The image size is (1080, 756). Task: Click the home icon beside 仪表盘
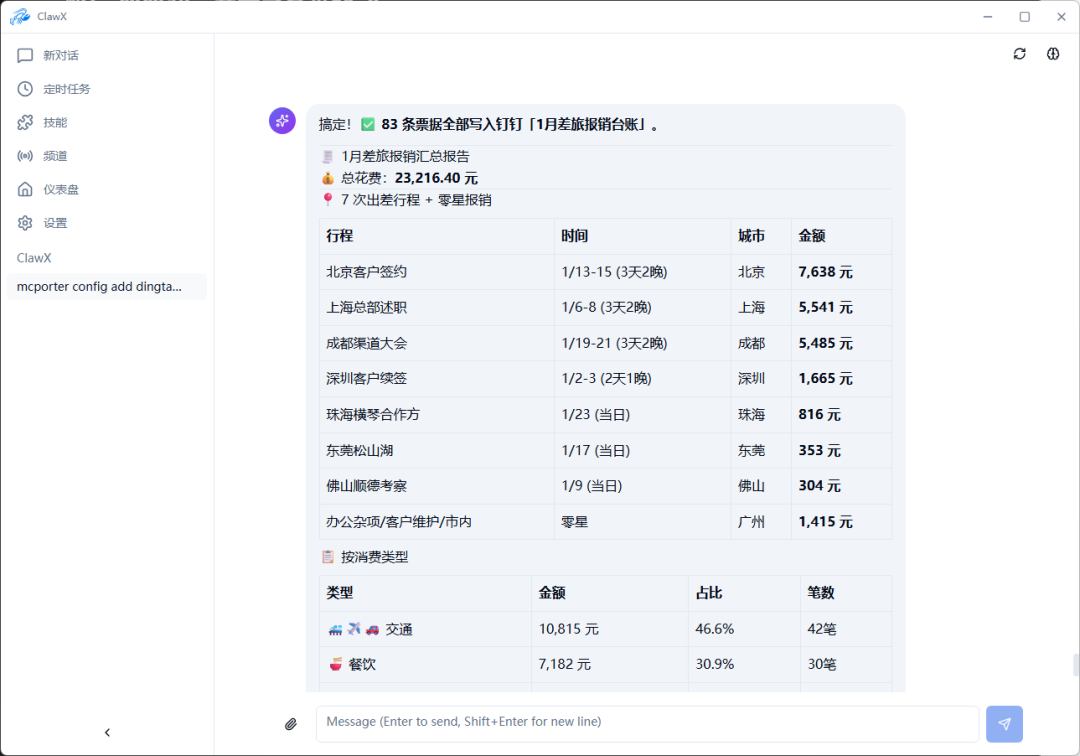click(x=25, y=189)
